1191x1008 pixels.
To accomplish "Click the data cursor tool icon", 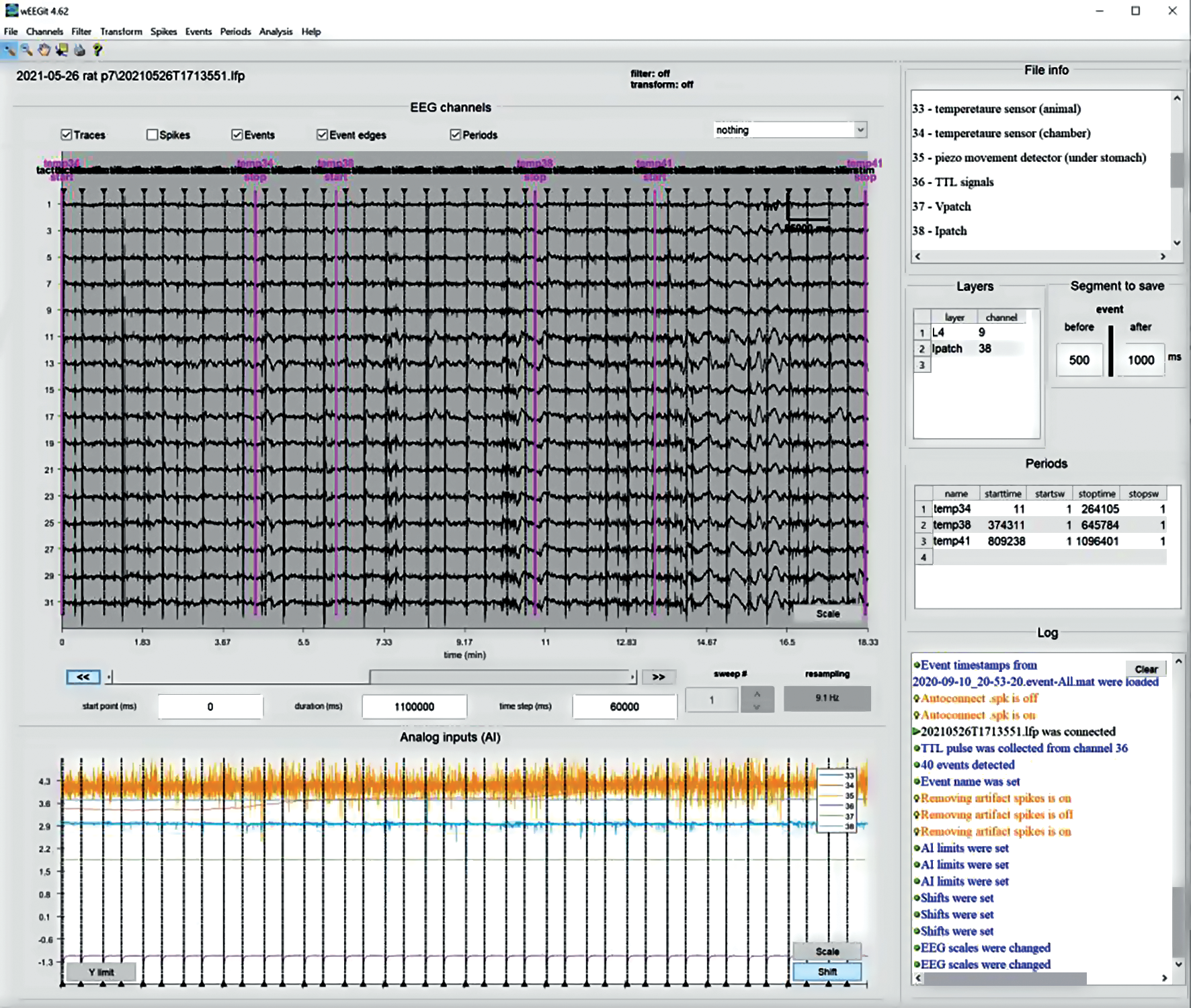I will (x=62, y=50).
